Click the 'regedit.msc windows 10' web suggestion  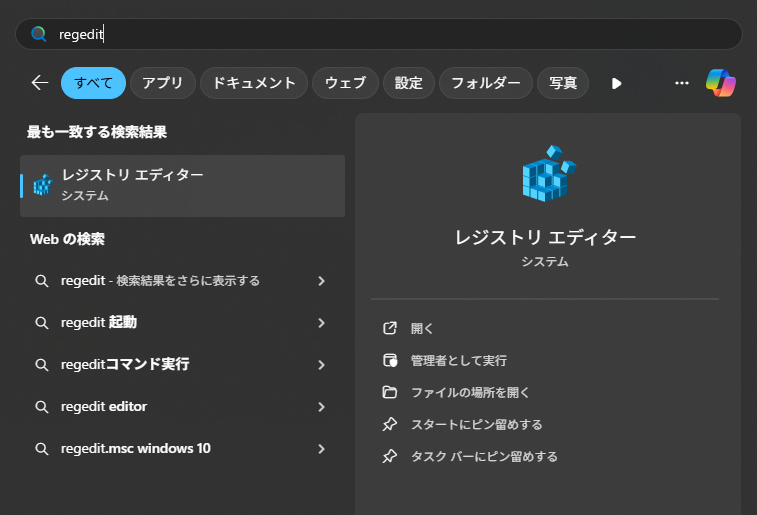[135, 449]
